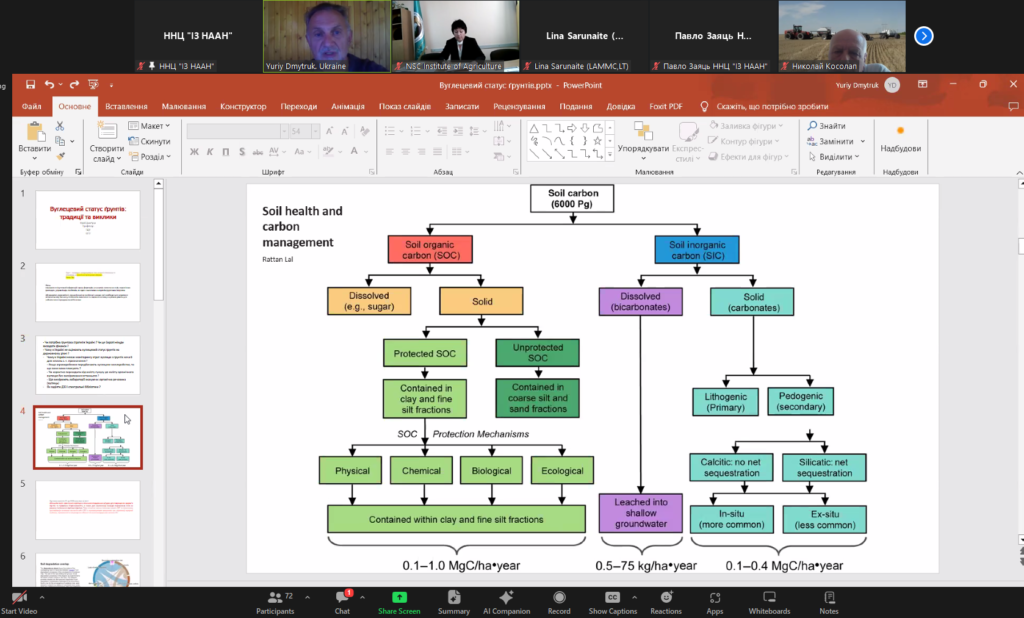The width and height of the screenshot is (1024, 618).
Task: Switch to the Вставлення ribbon tab
Action: pyautogui.click(x=126, y=106)
